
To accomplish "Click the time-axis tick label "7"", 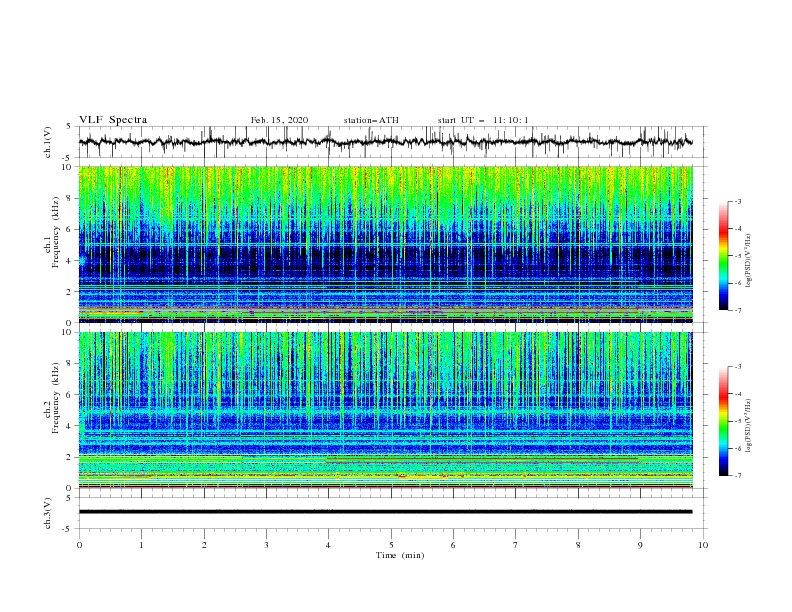I will (x=516, y=545).
